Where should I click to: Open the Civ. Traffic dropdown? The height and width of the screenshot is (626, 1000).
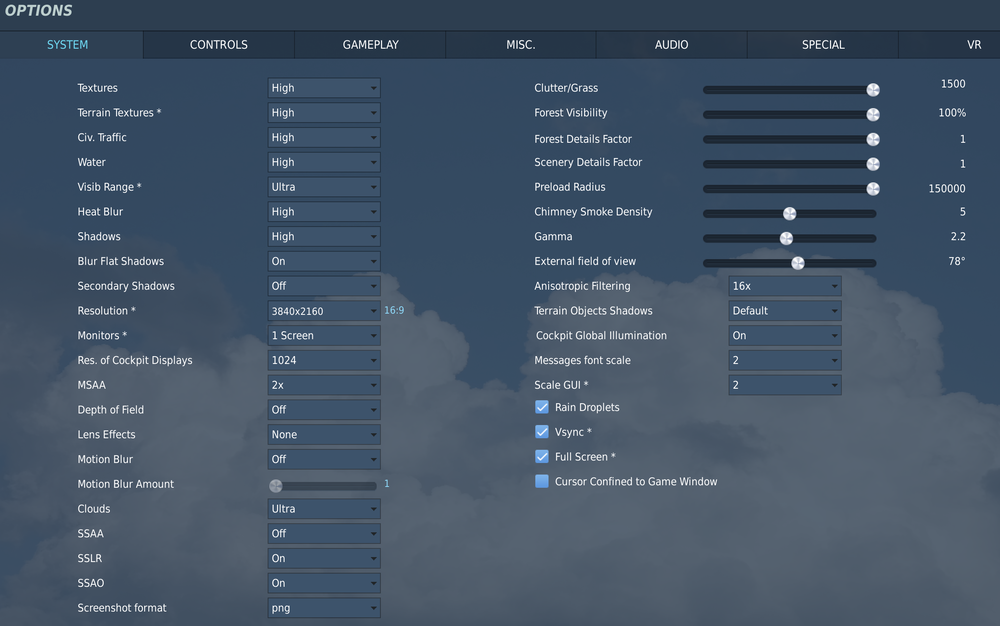pyautogui.click(x=324, y=138)
